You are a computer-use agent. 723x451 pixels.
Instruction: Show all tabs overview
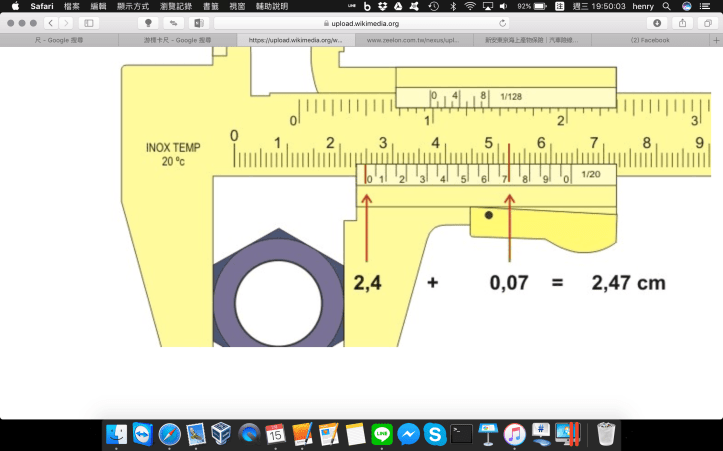click(x=708, y=22)
